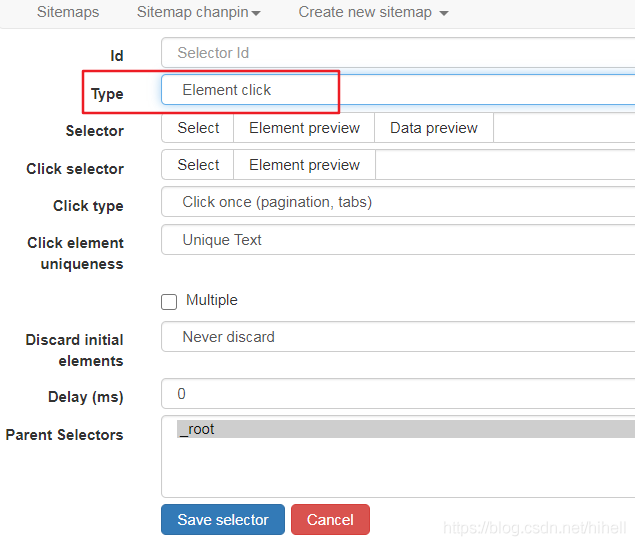This screenshot has height=546, width=635.
Task: Open the Click type dropdown
Action: tap(398, 202)
